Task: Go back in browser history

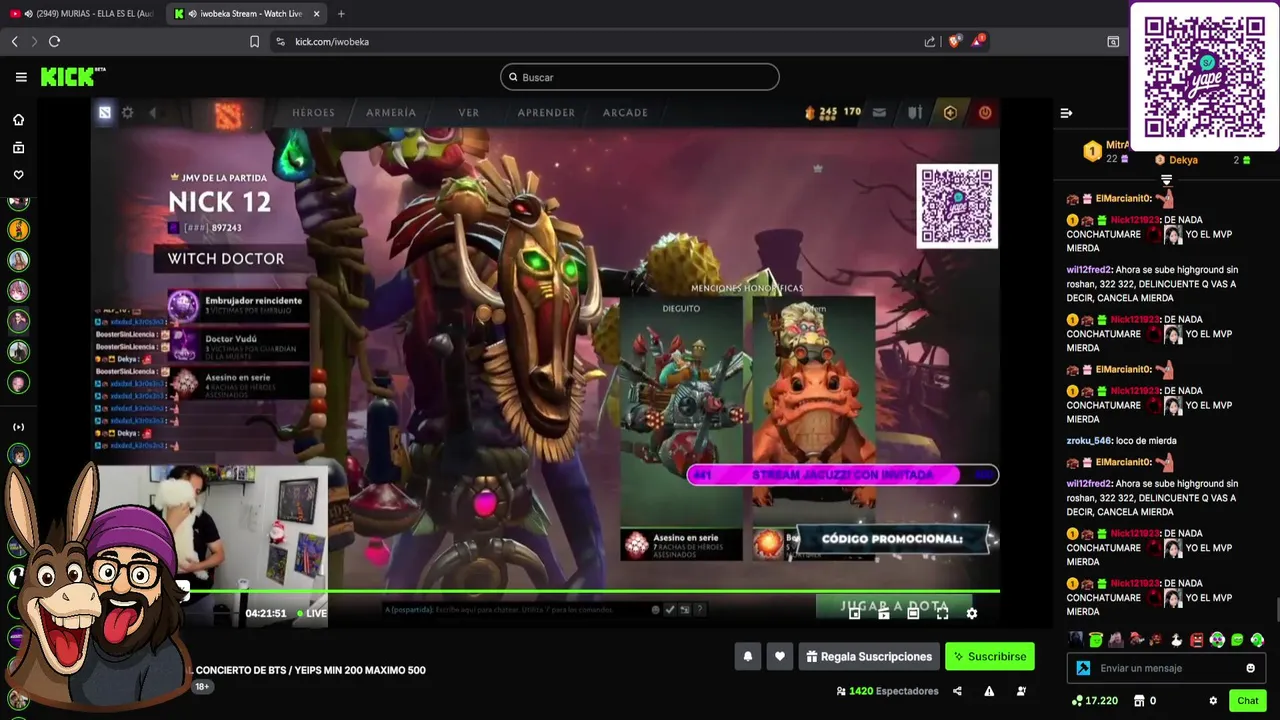Action: pyautogui.click(x=14, y=41)
